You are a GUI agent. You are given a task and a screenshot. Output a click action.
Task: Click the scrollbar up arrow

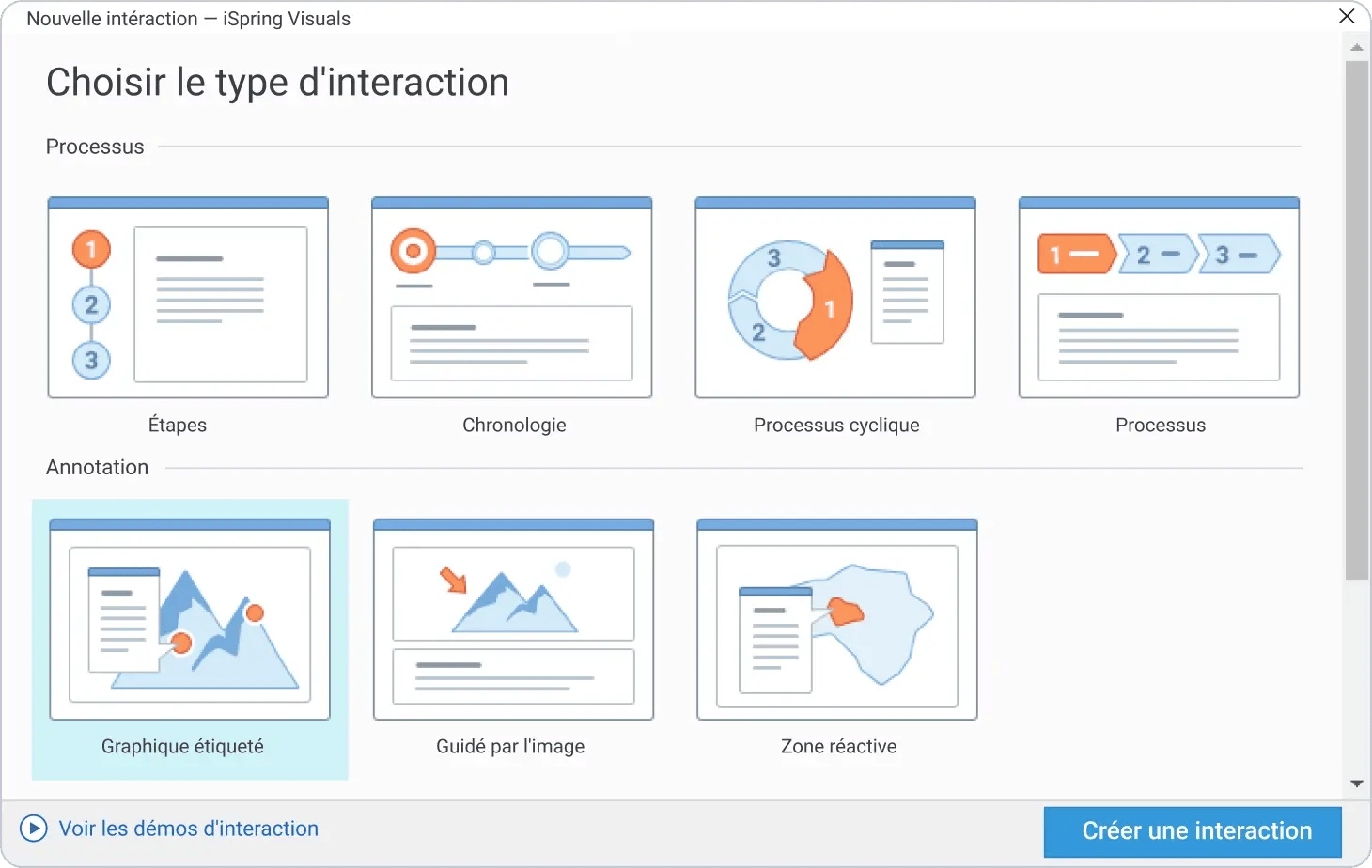(1356, 47)
